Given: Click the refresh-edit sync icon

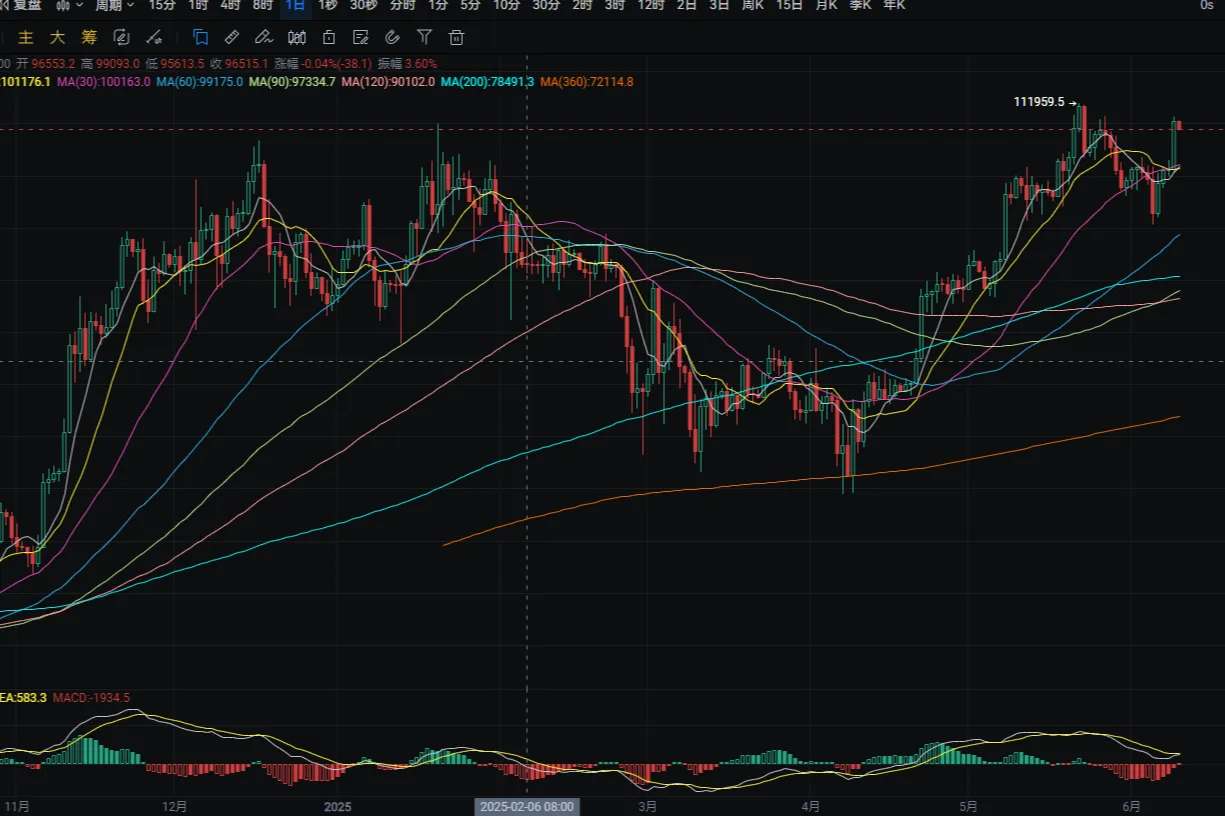Looking at the screenshot, I should (121, 37).
